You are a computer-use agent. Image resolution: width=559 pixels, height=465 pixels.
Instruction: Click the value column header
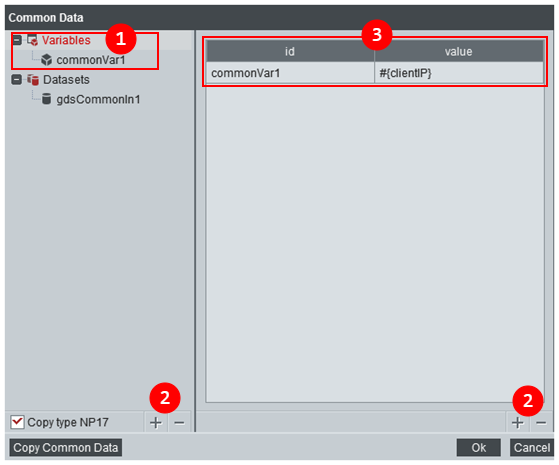point(458,51)
